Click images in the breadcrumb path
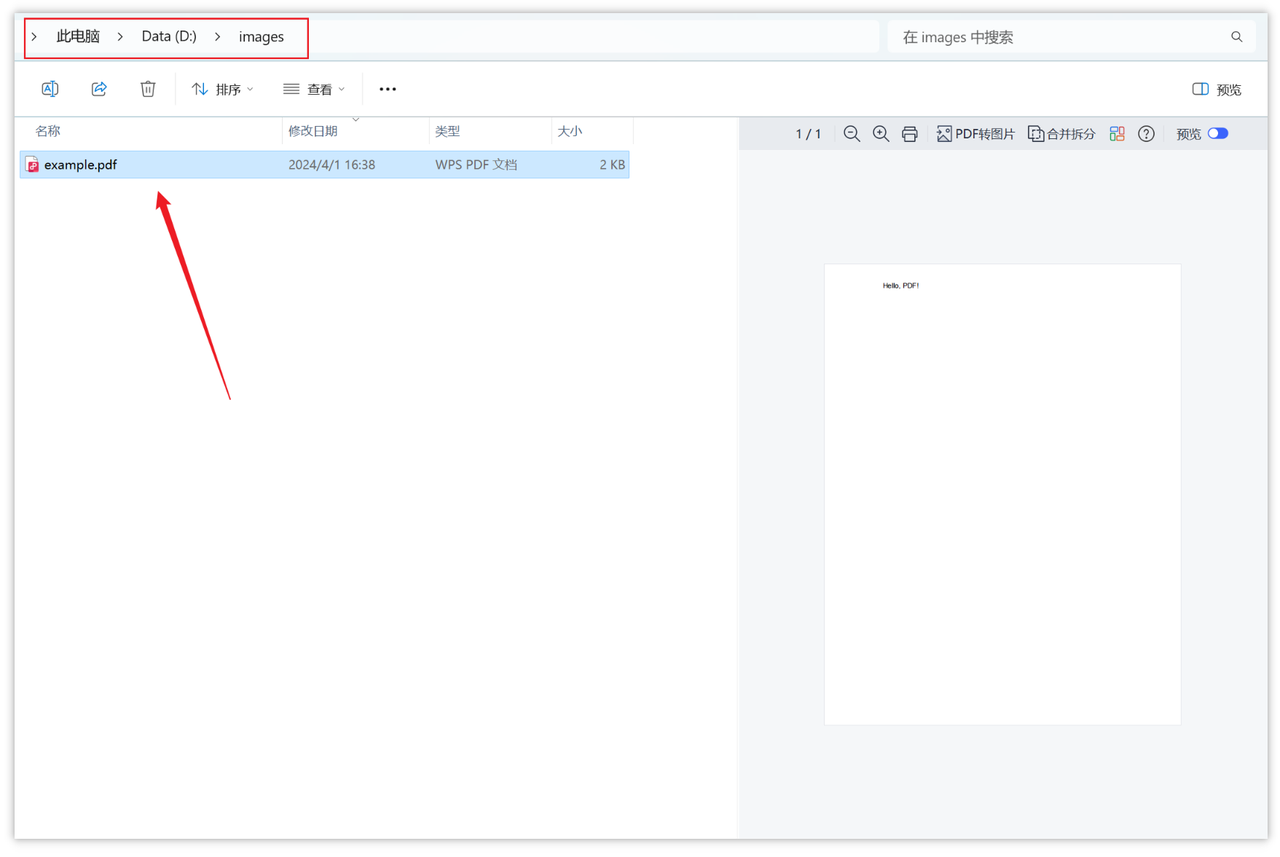The image size is (1280, 857). tap(261, 36)
